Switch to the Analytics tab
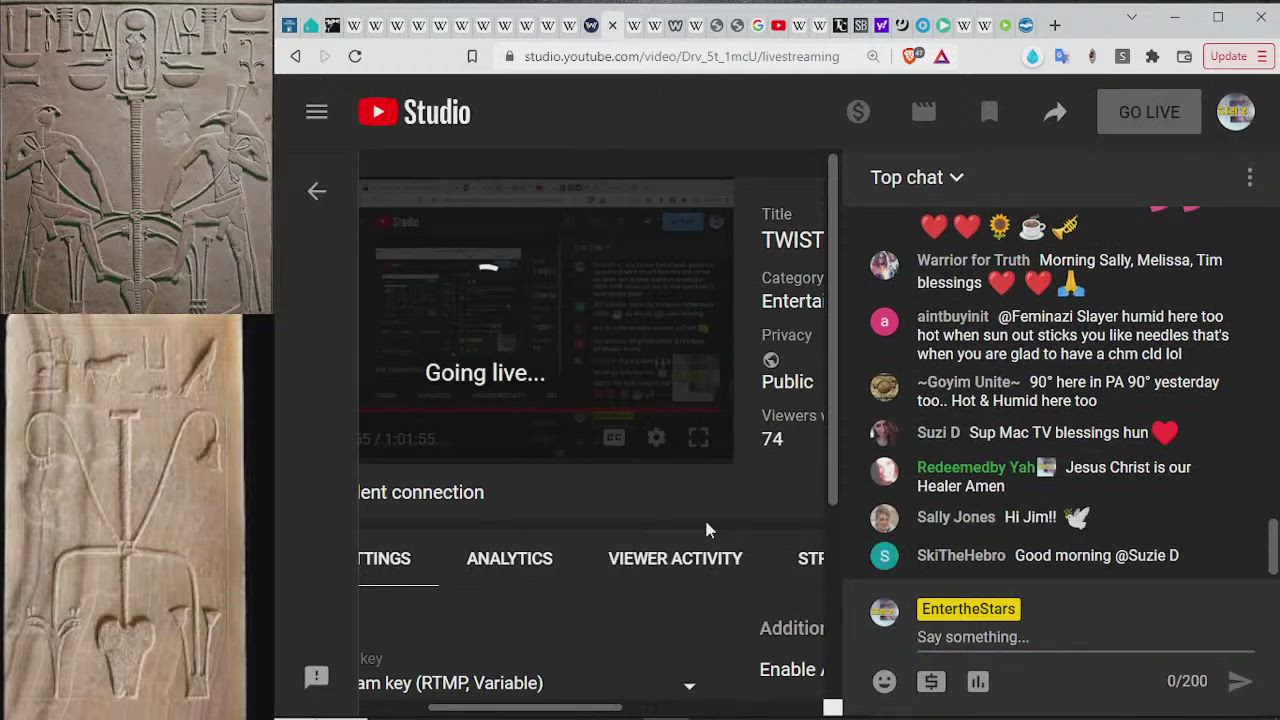Viewport: 1280px width, 720px height. (509, 559)
